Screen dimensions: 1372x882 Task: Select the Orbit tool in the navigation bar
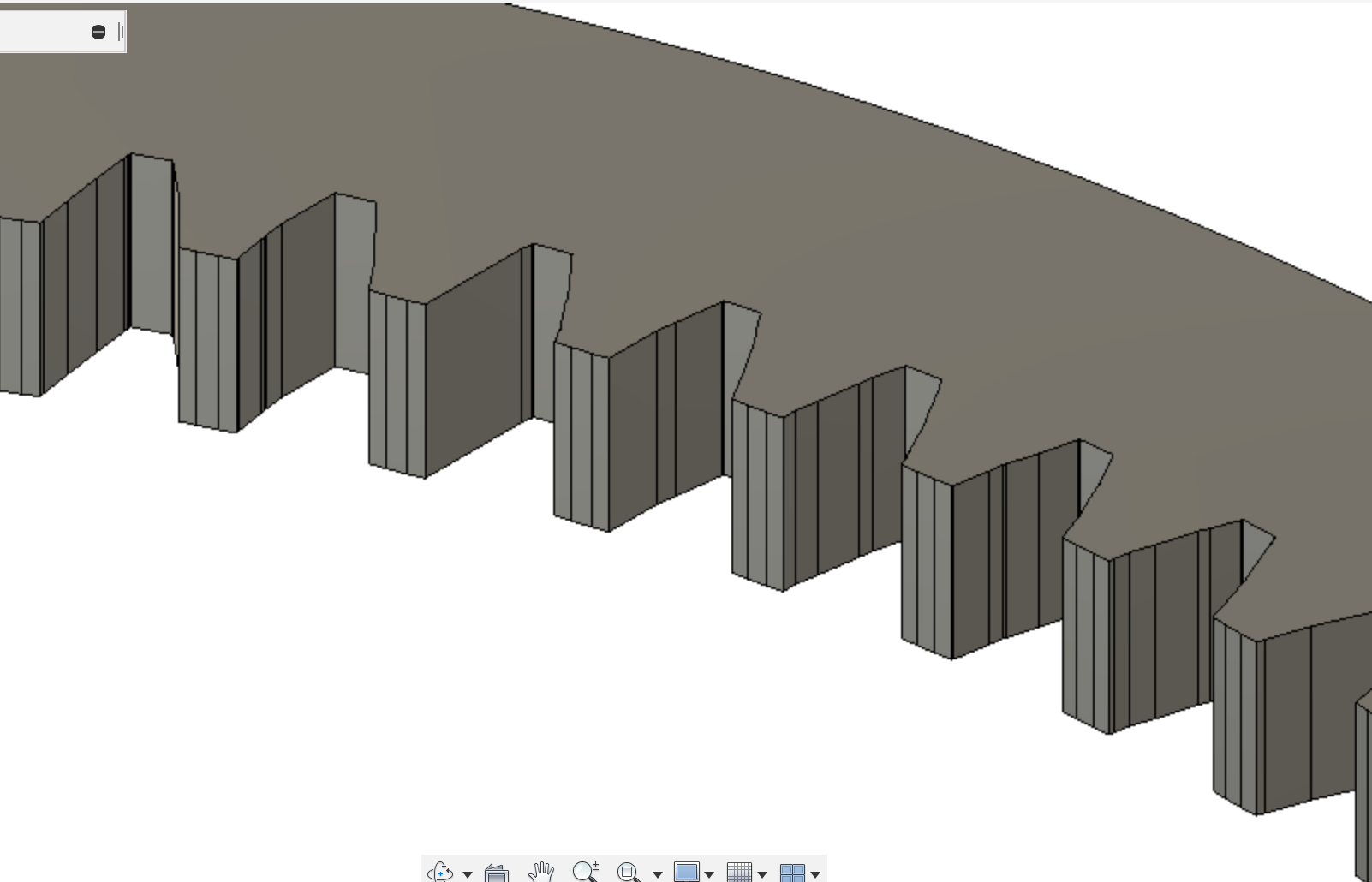[x=440, y=873]
